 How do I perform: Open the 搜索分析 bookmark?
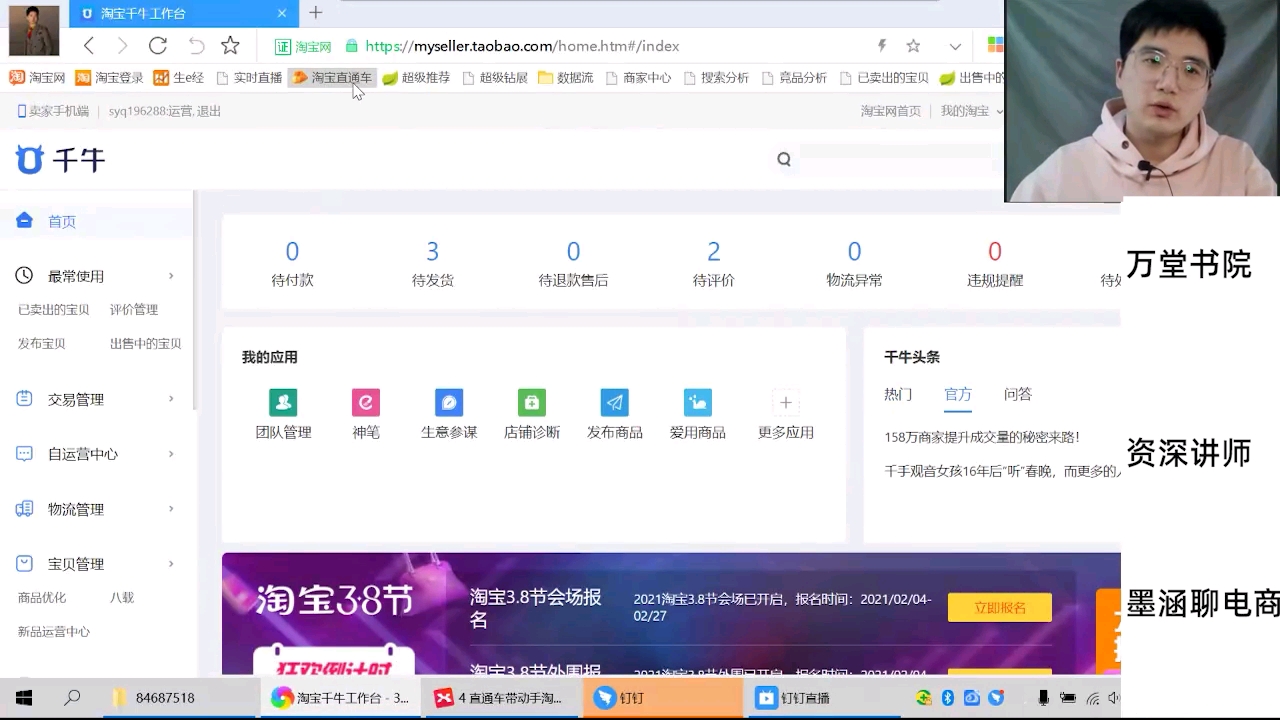[716, 77]
